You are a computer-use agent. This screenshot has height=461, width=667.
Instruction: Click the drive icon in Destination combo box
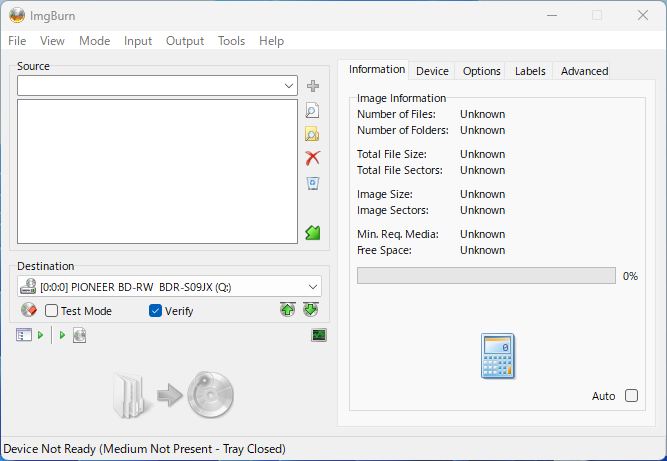point(29,286)
